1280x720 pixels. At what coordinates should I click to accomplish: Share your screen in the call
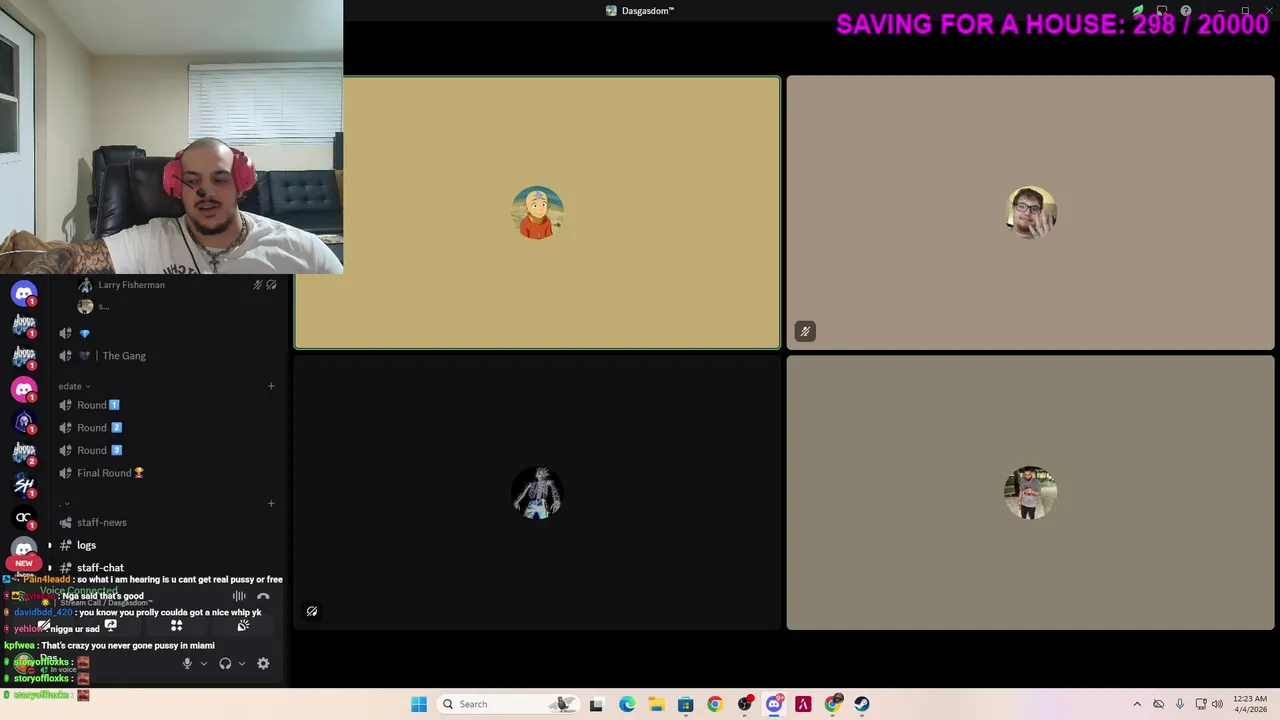[x=110, y=626]
